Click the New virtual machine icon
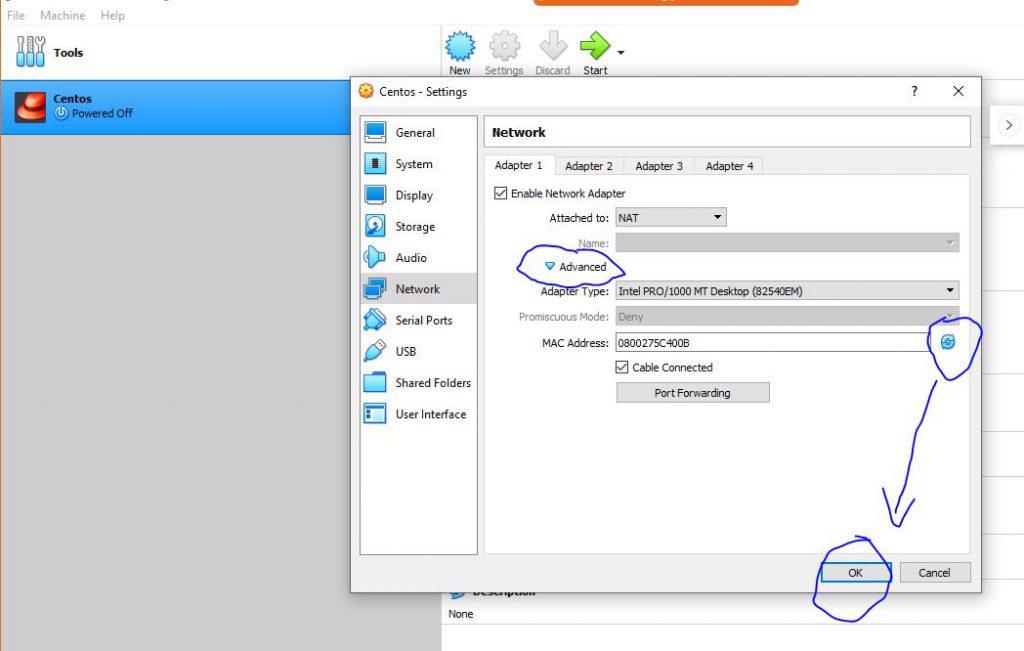Screen dimensions: 1024x651 click(x=460, y=47)
